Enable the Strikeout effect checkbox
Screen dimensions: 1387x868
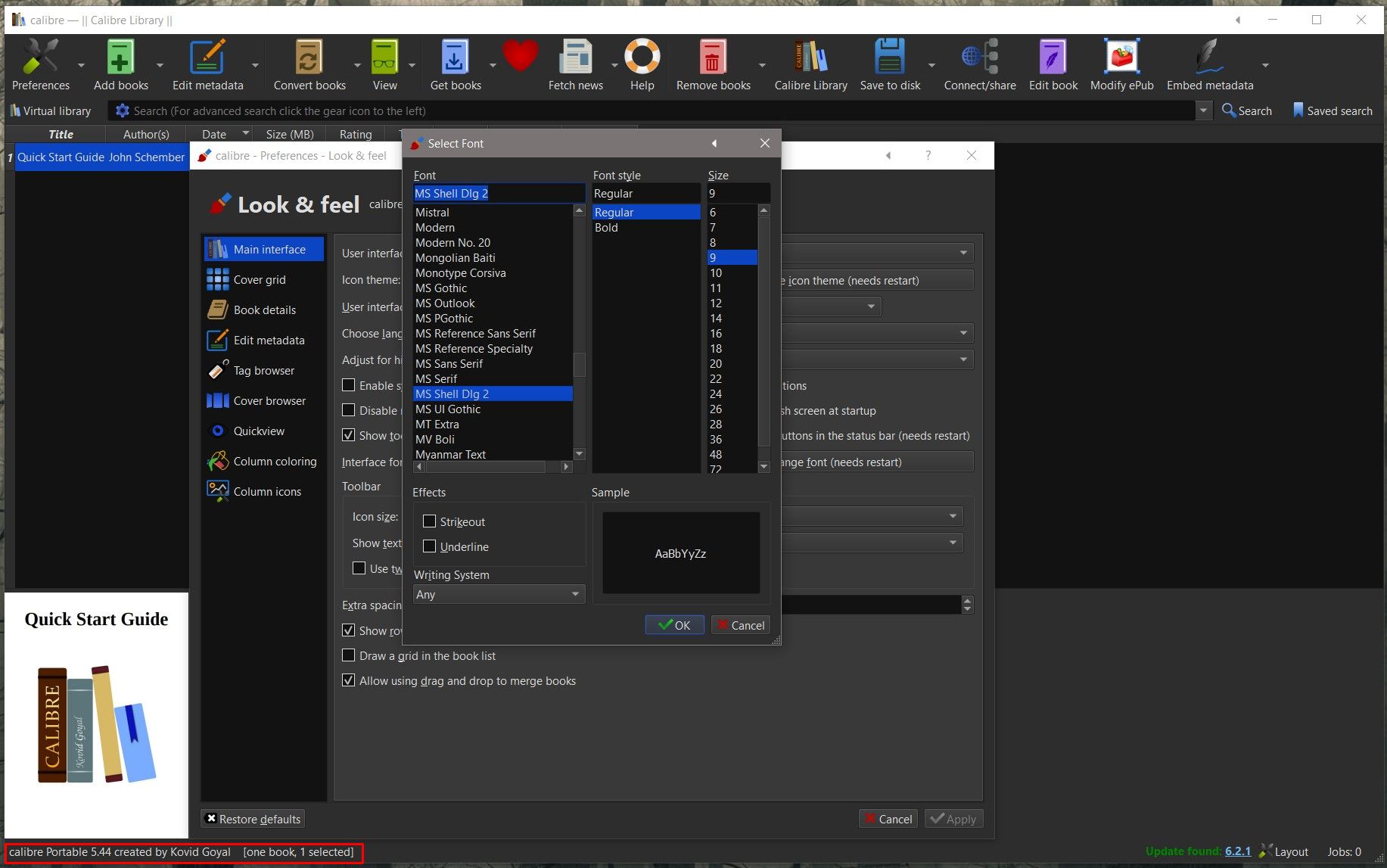pos(429,521)
